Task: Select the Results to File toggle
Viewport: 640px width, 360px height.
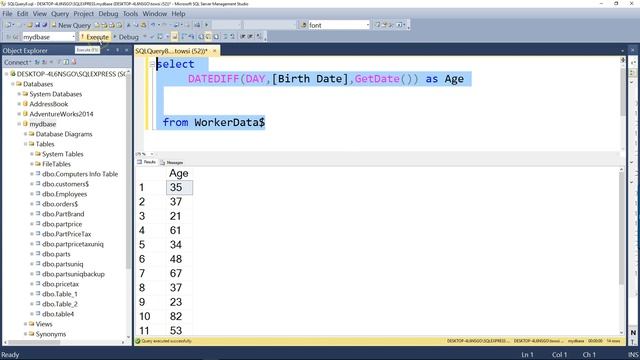Action: (216, 37)
